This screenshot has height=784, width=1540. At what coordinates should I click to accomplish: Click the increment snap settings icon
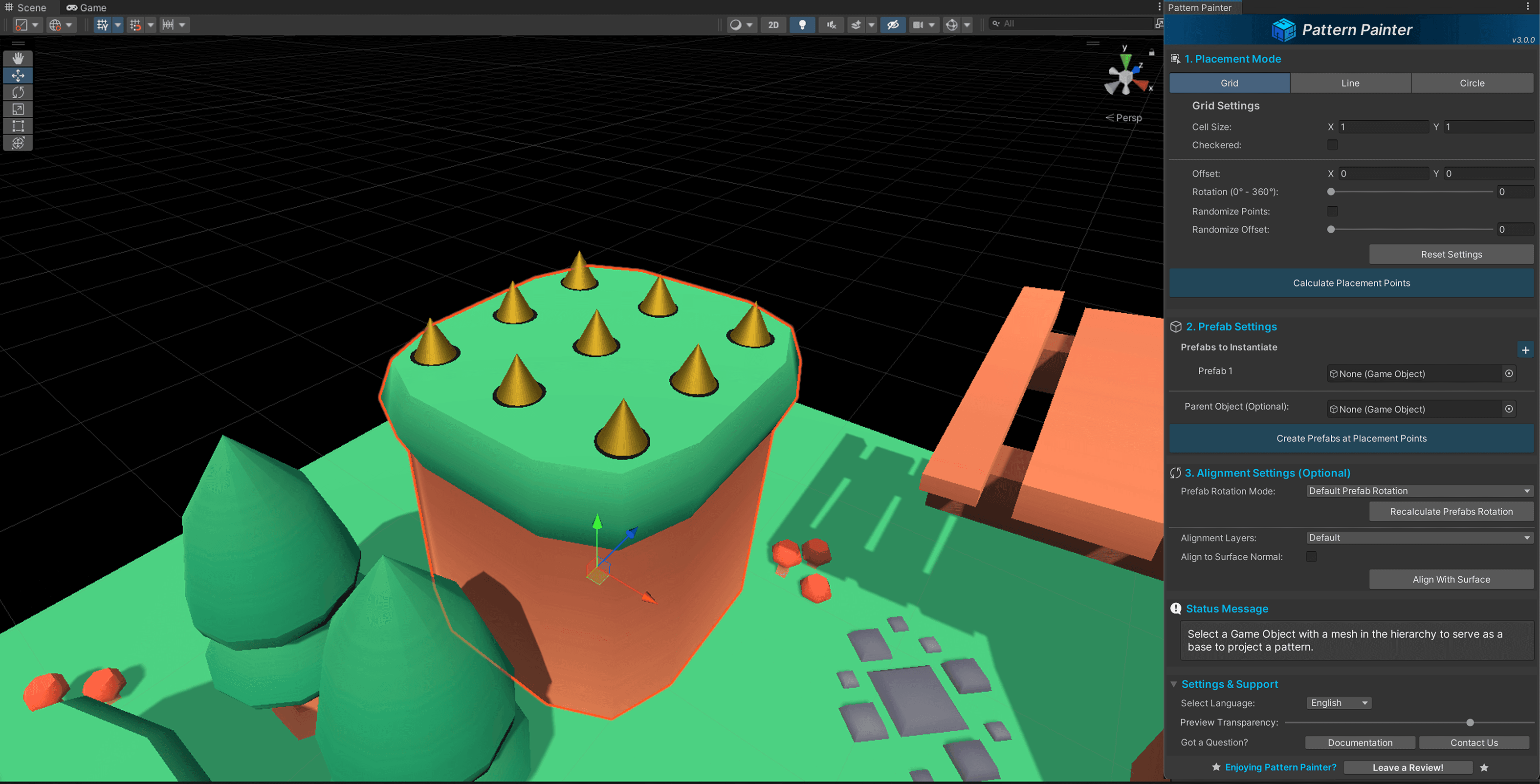point(168,24)
